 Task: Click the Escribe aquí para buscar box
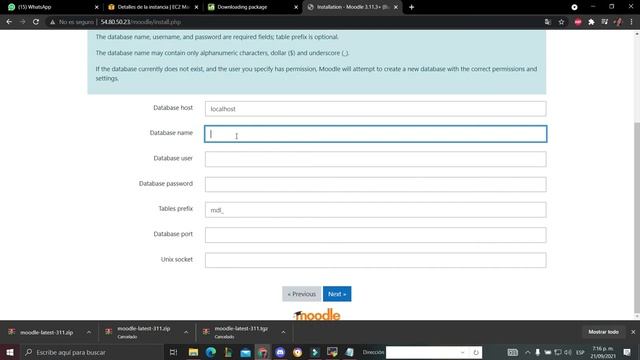tap(92, 352)
